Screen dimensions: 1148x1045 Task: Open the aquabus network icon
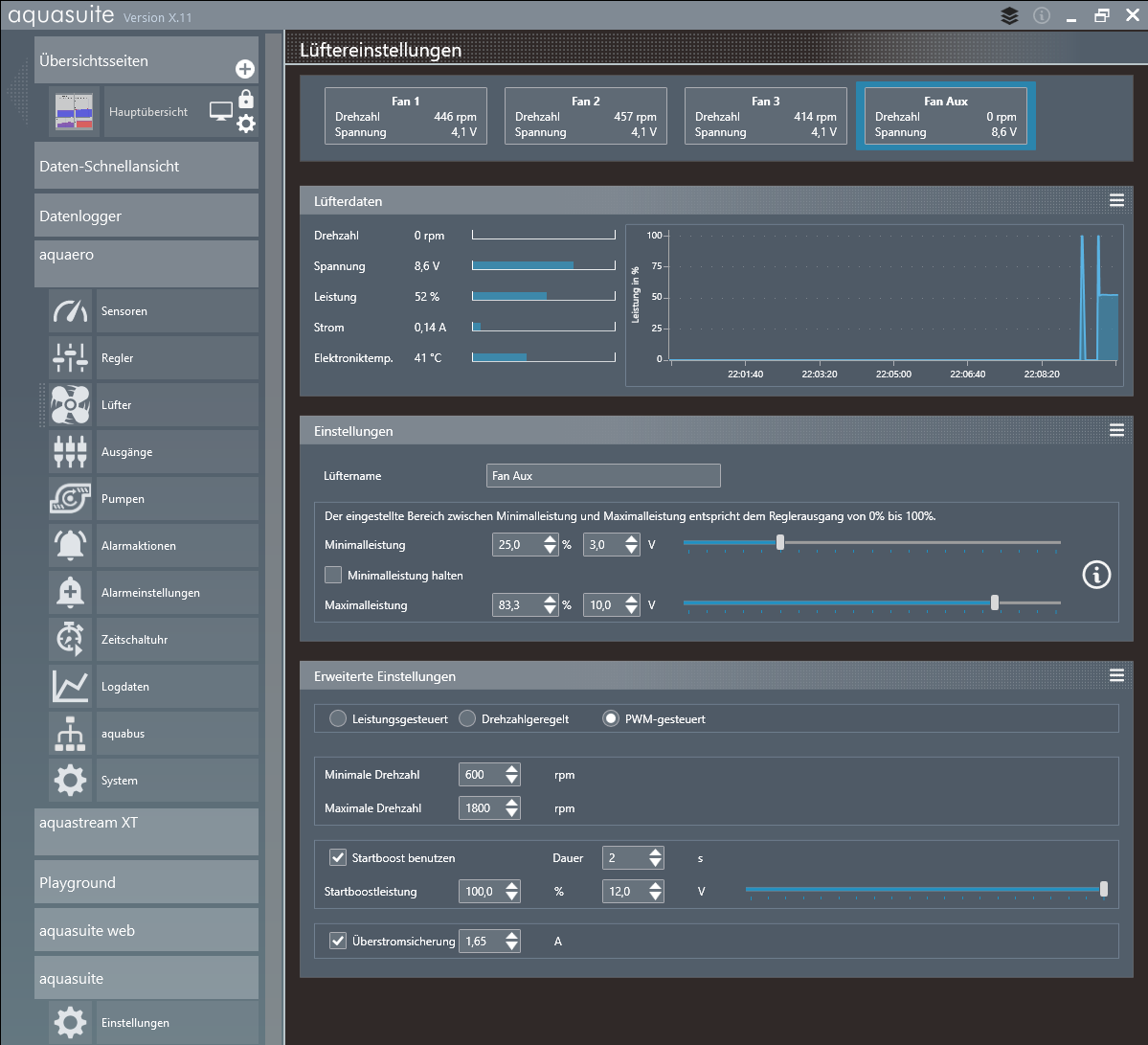click(x=71, y=734)
